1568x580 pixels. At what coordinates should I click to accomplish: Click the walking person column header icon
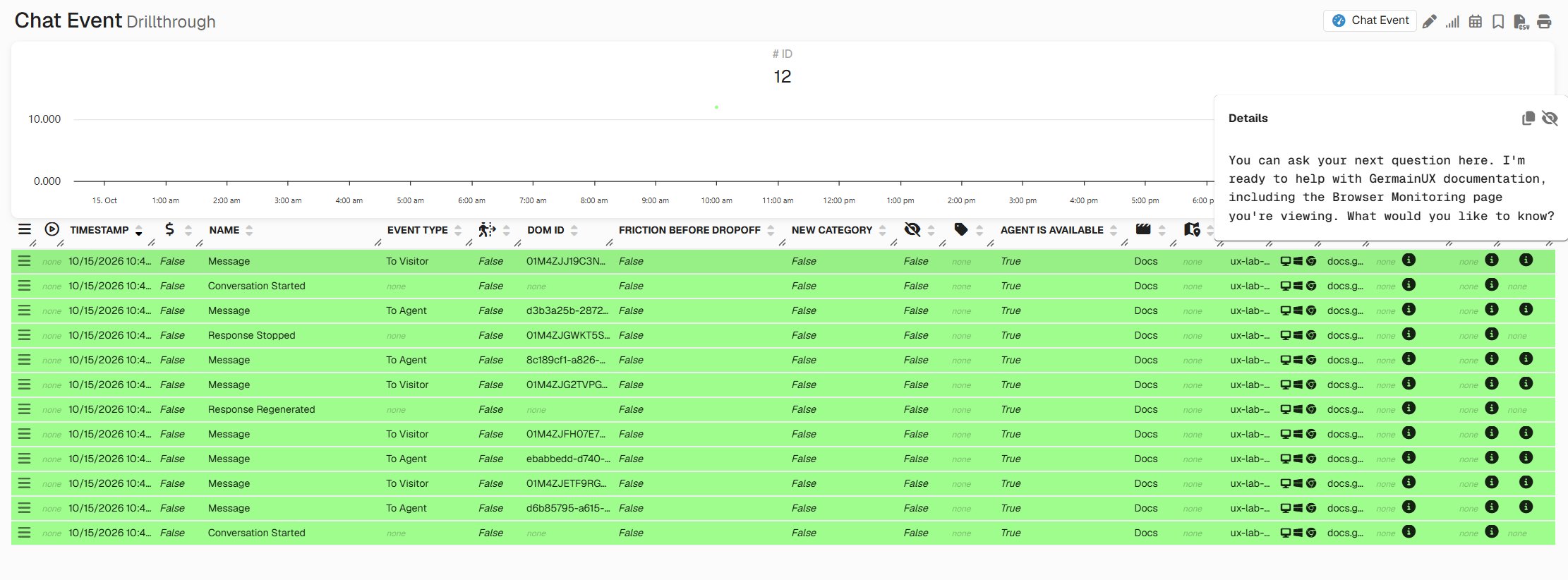487,229
